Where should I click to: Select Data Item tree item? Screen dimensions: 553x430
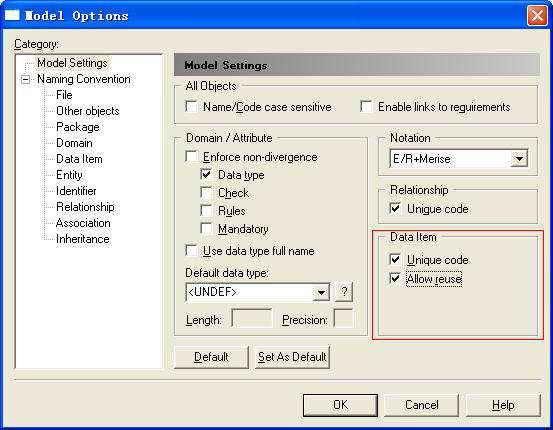coord(79,159)
